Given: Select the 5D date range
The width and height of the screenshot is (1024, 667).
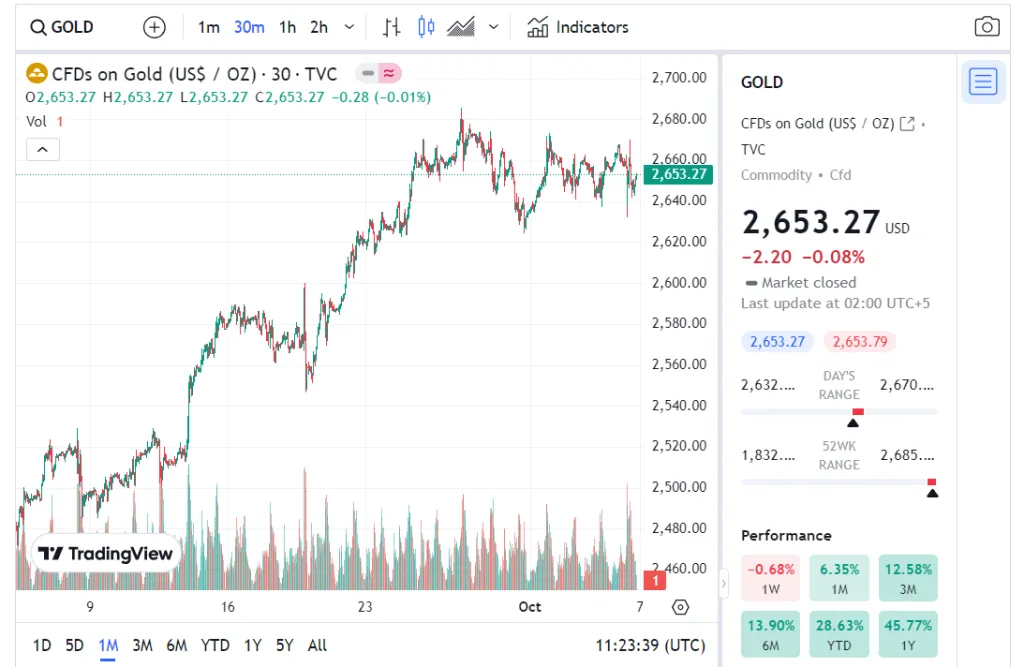Looking at the screenshot, I should coord(74,645).
